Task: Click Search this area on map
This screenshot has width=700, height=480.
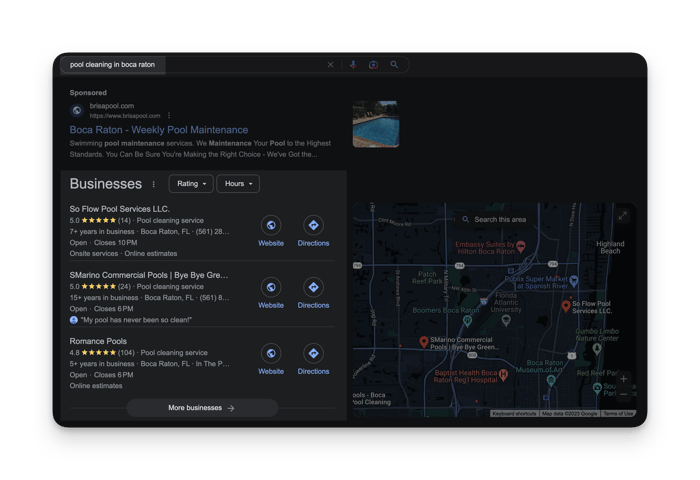Action: (x=494, y=220)
